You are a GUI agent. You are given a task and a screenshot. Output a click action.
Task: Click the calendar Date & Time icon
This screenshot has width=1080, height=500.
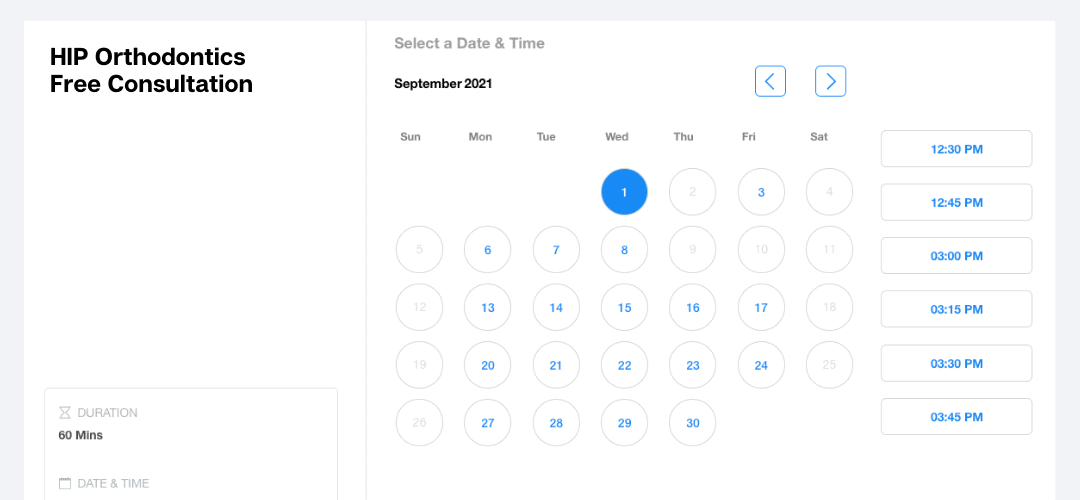point(65,483)
